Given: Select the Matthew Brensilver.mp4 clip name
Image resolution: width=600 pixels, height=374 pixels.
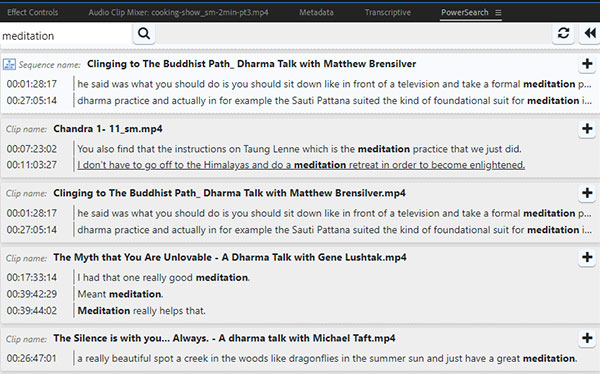Looking at the screenshot, I should [x=229, y=193].
